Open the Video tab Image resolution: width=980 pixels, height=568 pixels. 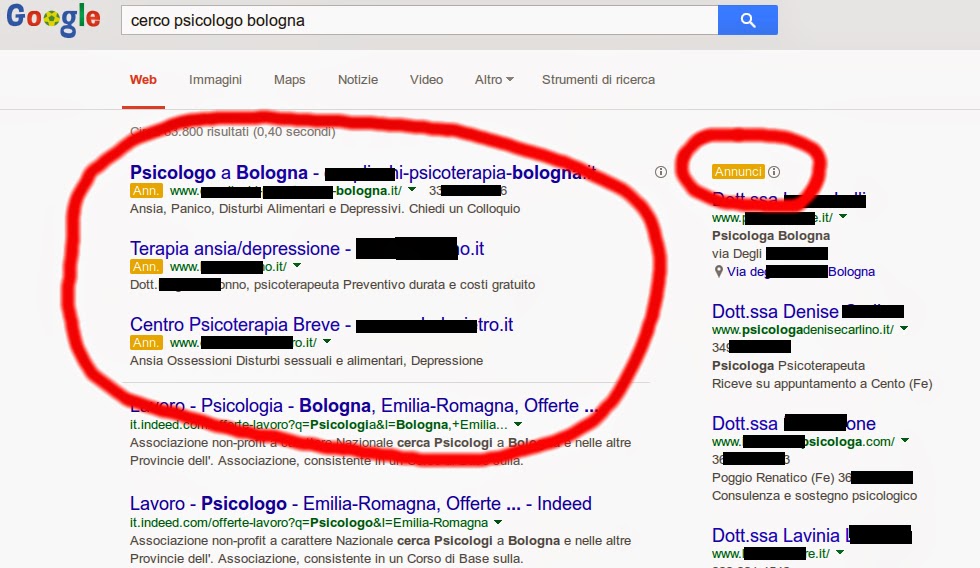click(x=426, y=80)
